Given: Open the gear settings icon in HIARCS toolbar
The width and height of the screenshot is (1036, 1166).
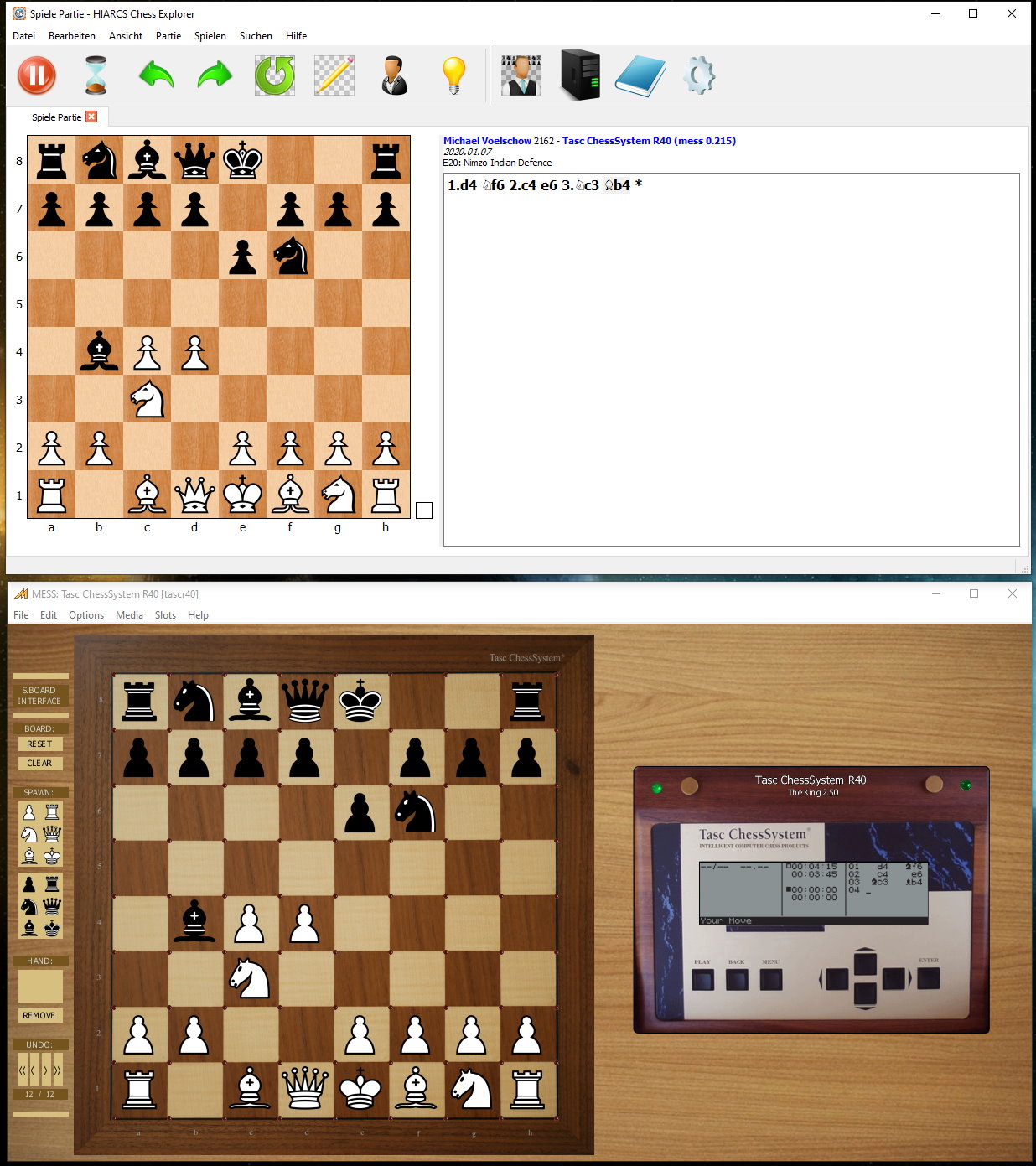Looking at the screenshot, I should click(x=699, y=76).
